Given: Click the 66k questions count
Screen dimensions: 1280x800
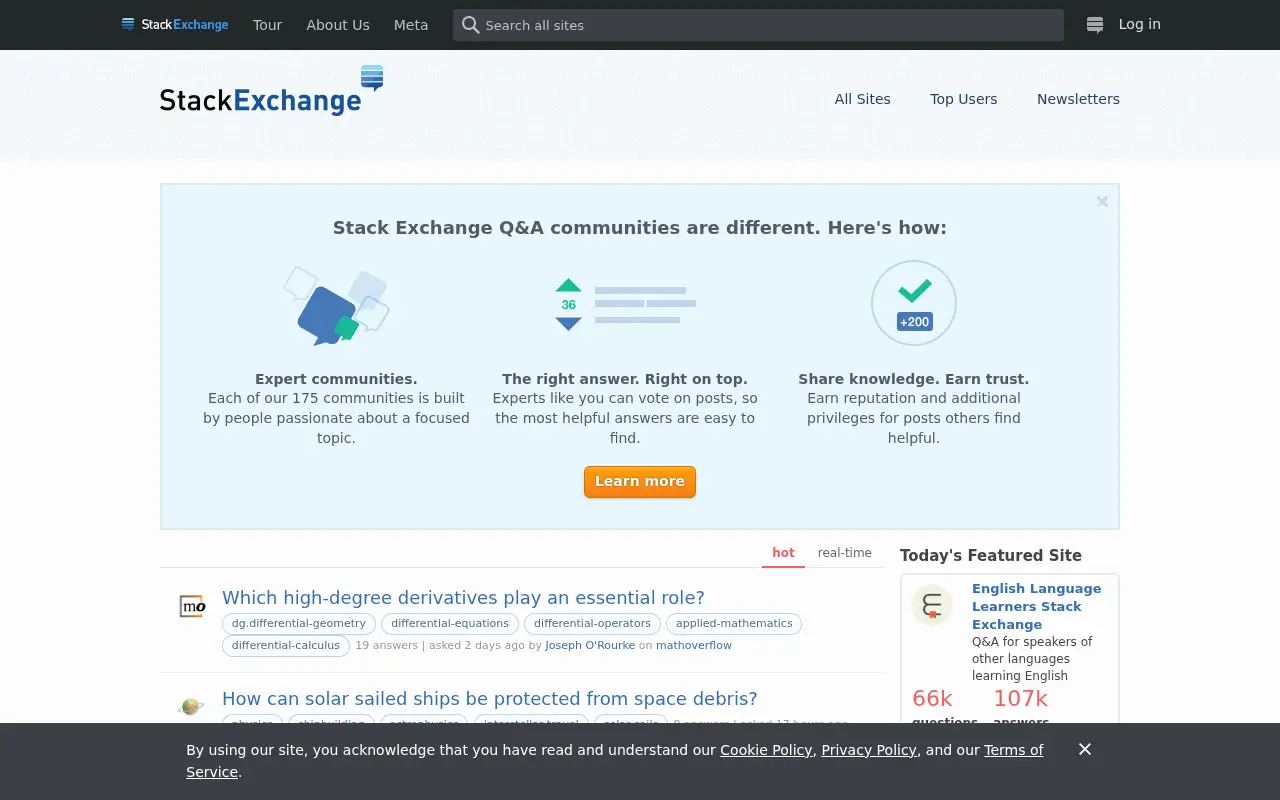Looking at the screenshot, I should [932, 699].
